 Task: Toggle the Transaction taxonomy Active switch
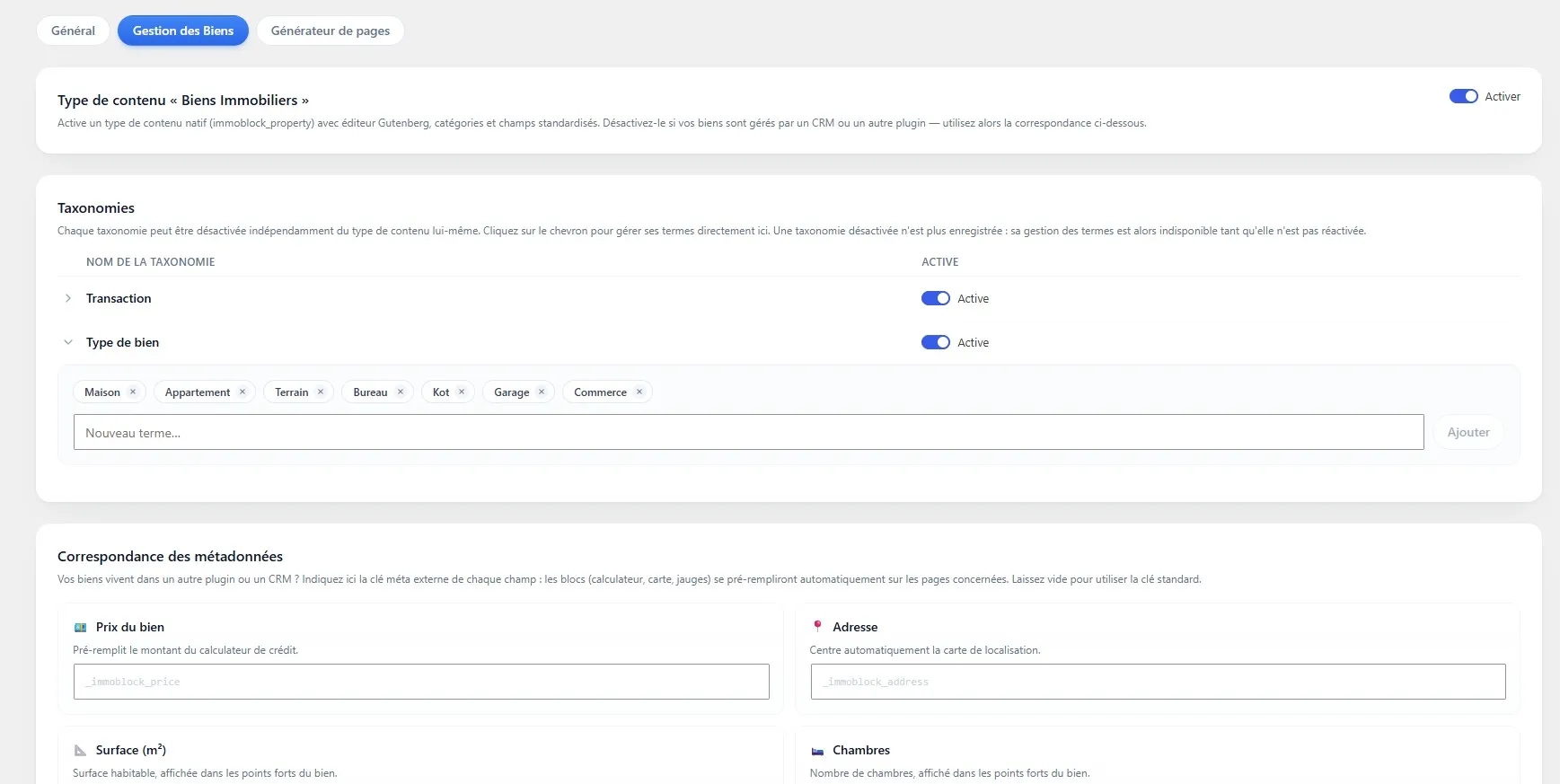[935, 298]
